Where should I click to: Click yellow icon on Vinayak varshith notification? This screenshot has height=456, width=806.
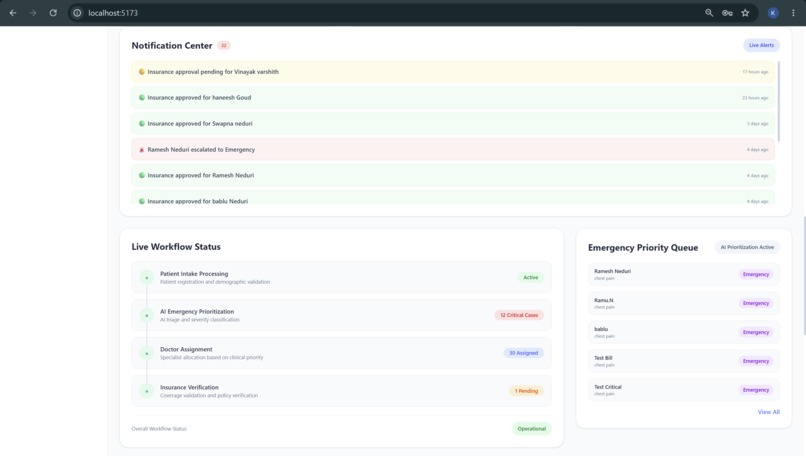pyautogui.click(x=142, y=72)
